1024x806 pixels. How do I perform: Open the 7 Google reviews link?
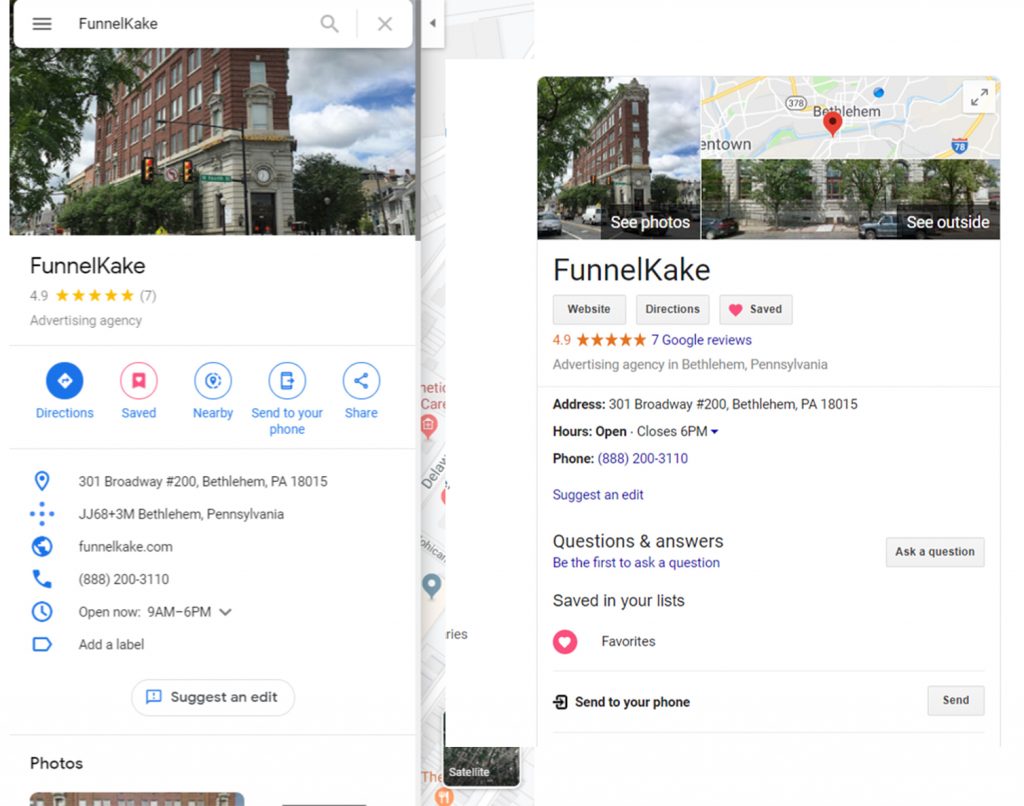click(701, 340)
